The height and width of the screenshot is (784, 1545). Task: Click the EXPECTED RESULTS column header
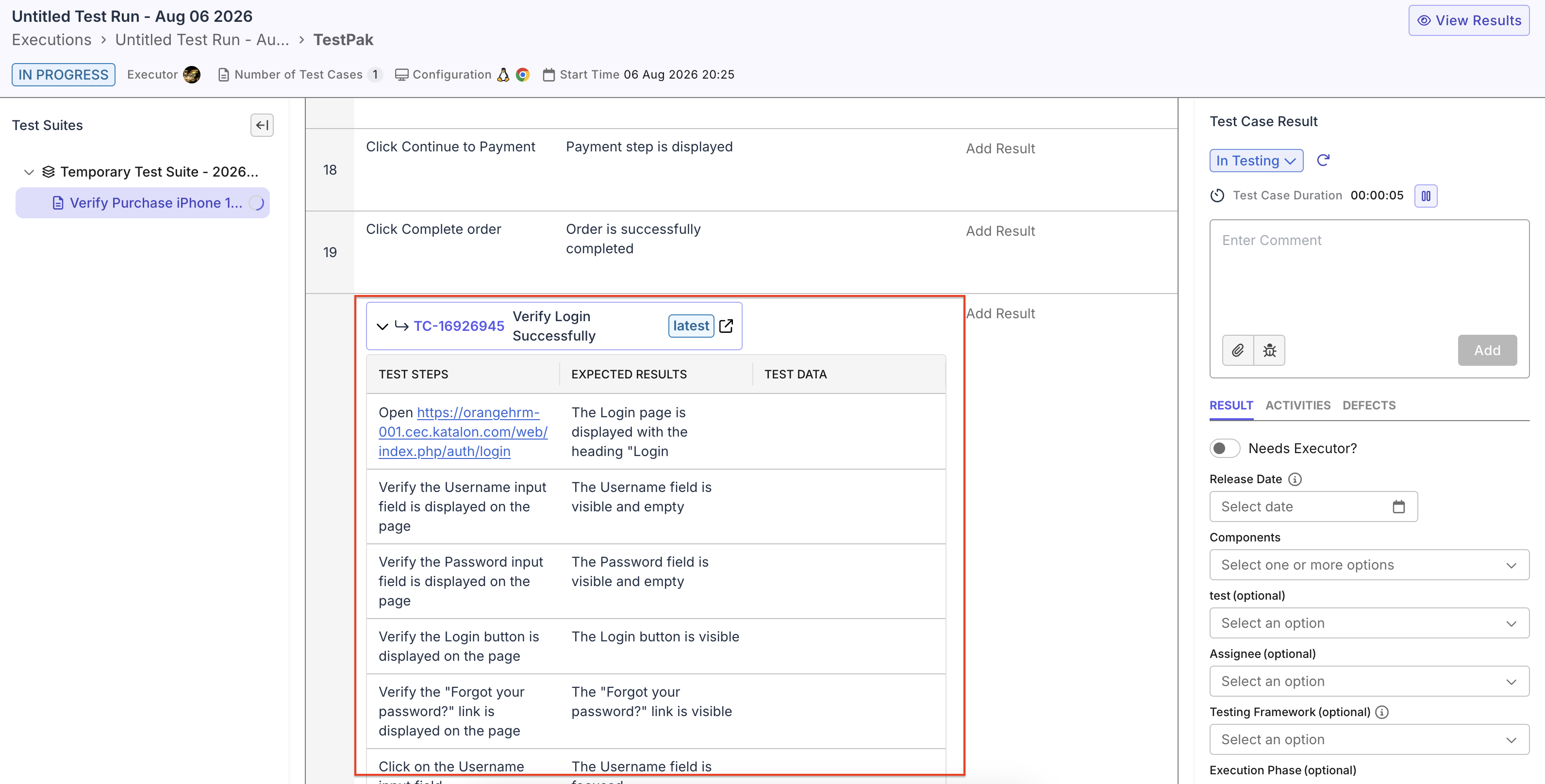629,374
